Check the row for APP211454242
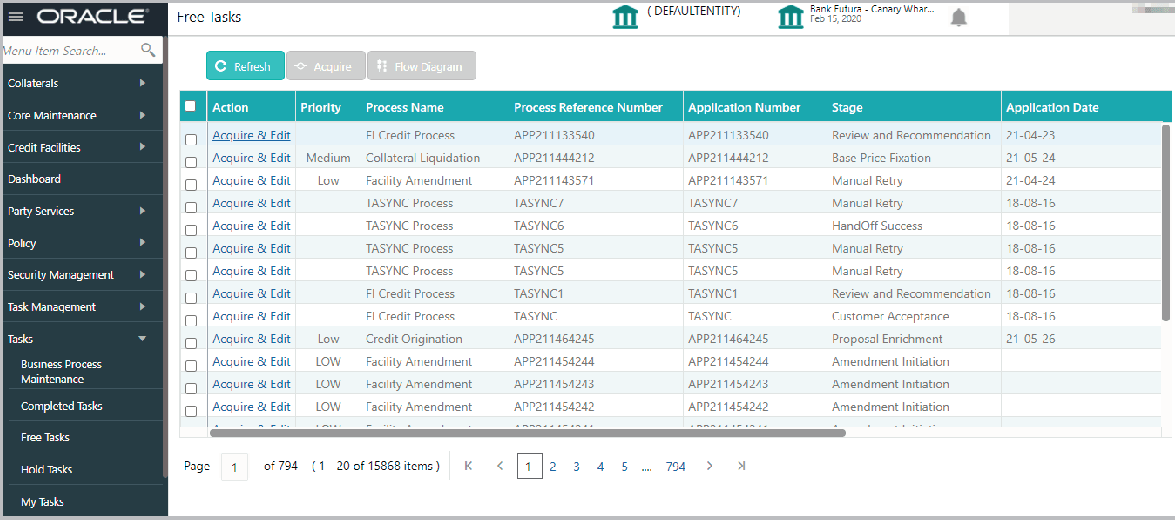 (191, 411)
